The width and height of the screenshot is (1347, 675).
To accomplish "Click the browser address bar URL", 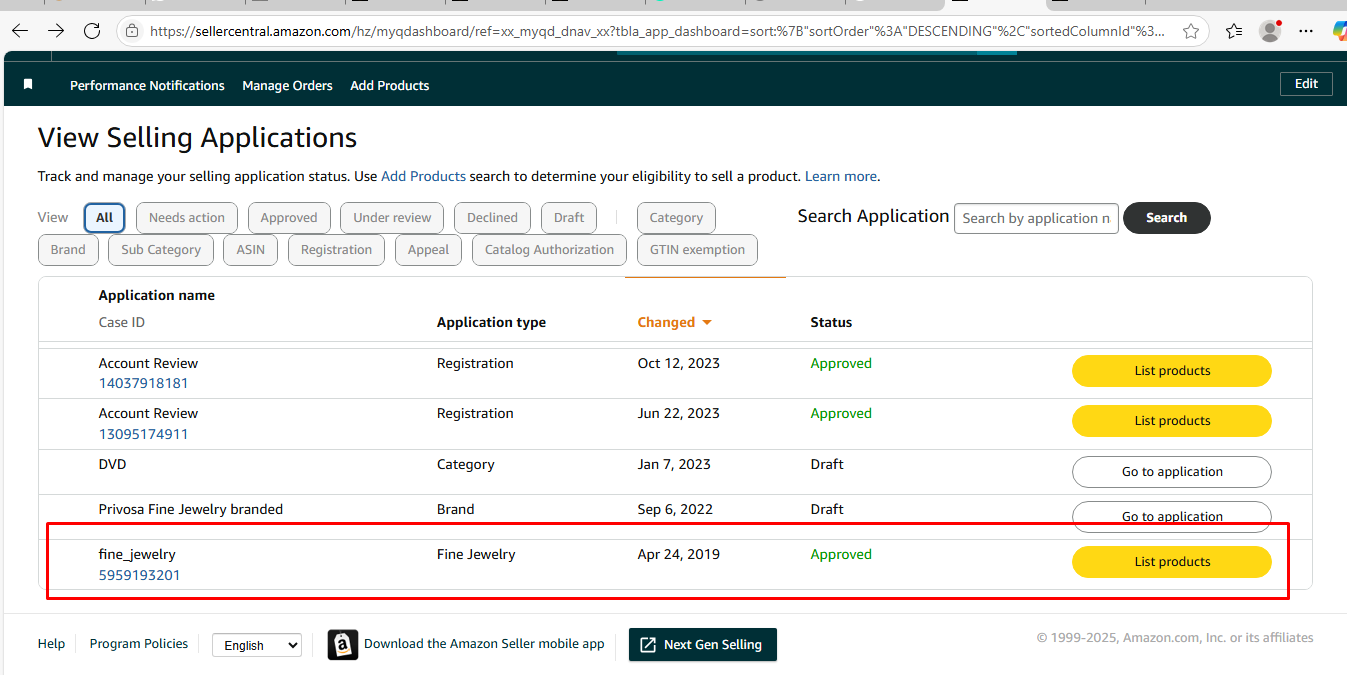I will click(x=656, y=31).
